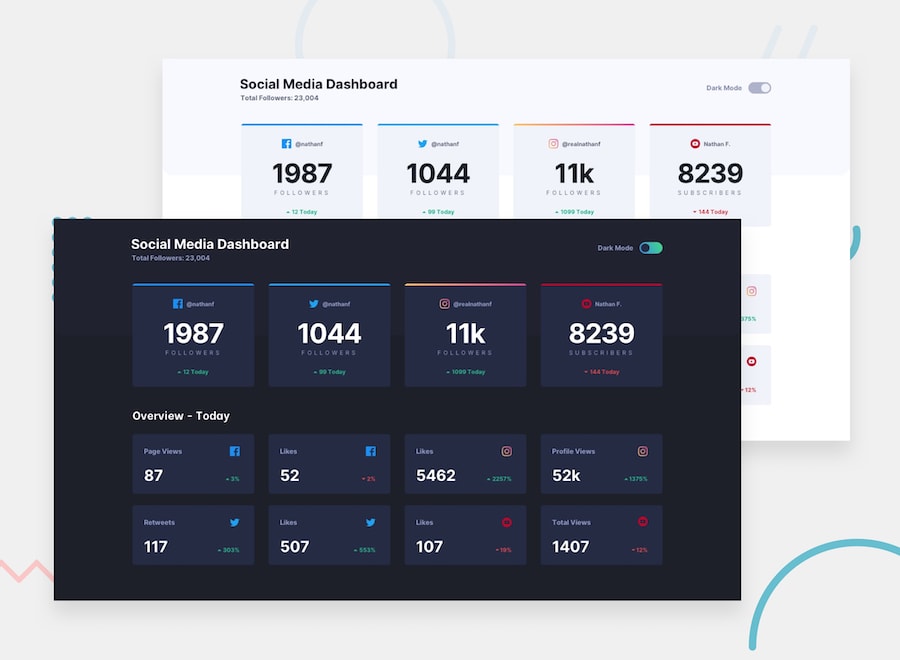The image size is (900, 660).
Task: Click the YouTube icon on the Total Views card
Action: point(643,522)
